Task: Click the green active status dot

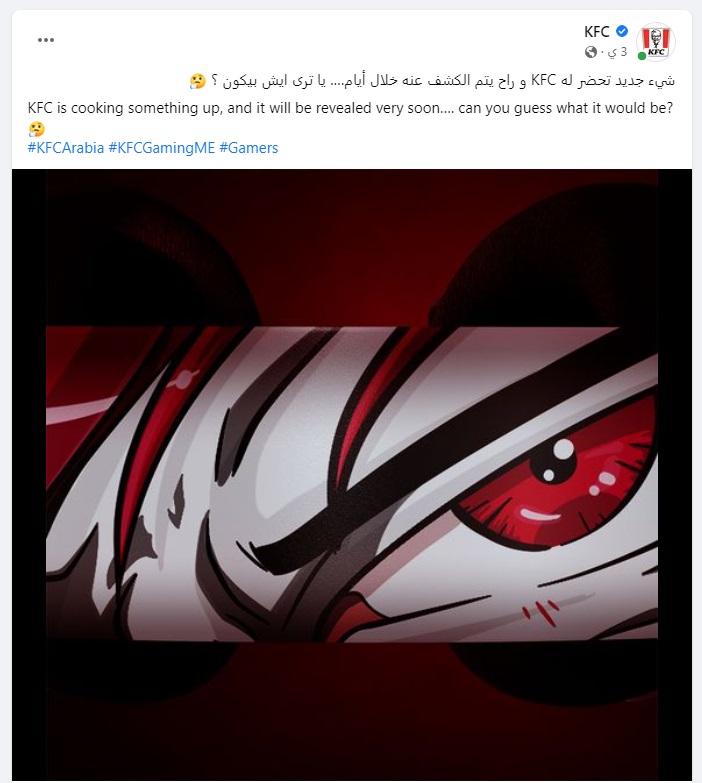Action: 642,56
